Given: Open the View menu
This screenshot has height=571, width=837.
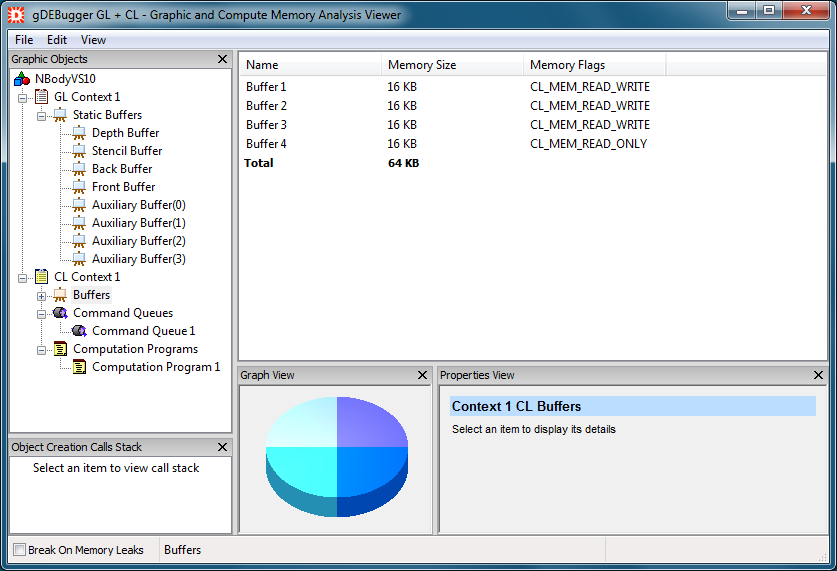Looking at the screenshot, I should (x=93, y=40).
